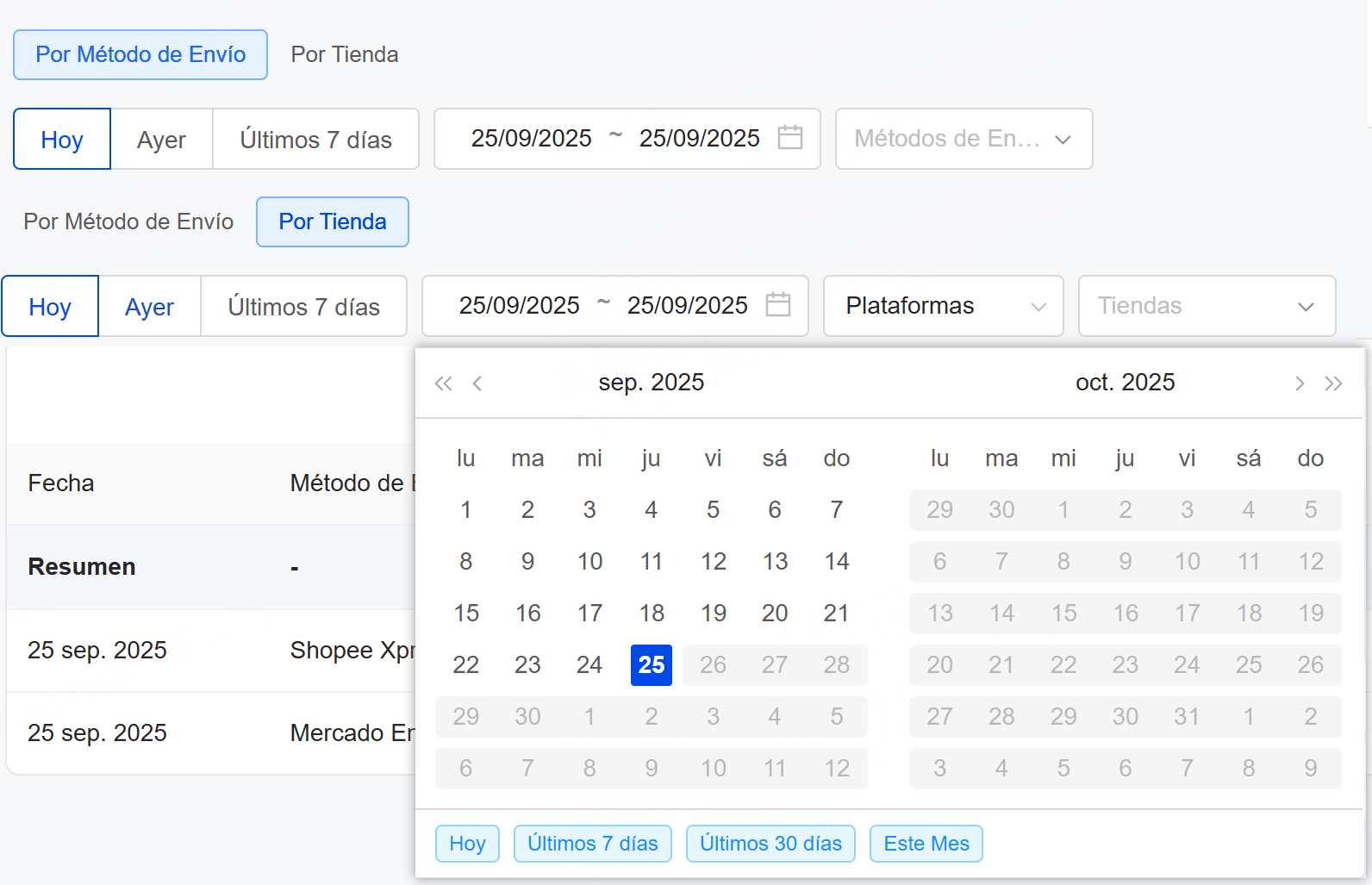This screenshot has height=885, width=1372.
Task: Click calendar icon in upper date range
Action: (x=789, y=138)
